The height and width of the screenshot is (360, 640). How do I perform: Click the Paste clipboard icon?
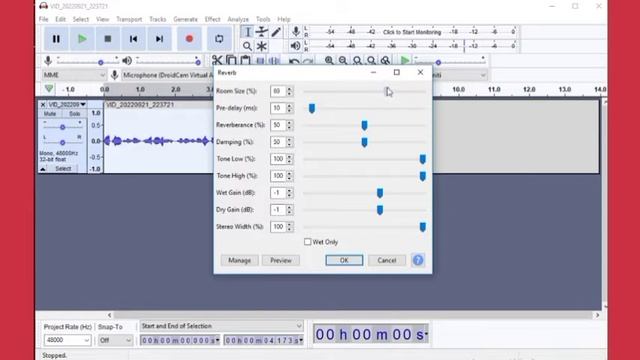[x=245, y=61]
